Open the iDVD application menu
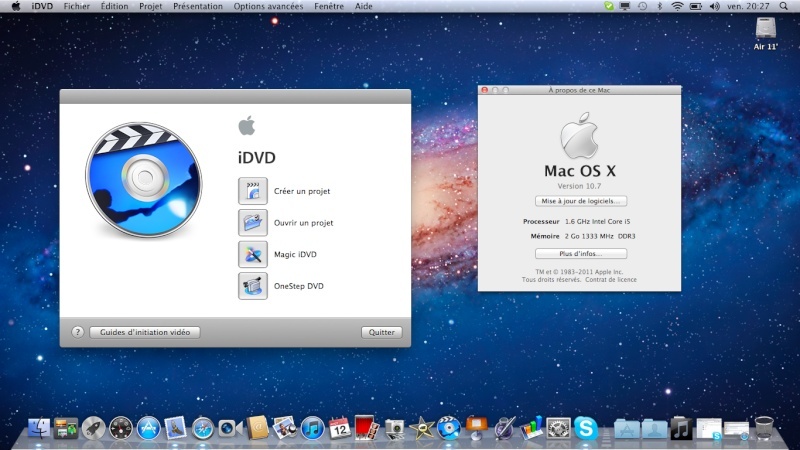Image resolution: width=800 pixels, height=450 pixels. (42, 6)
